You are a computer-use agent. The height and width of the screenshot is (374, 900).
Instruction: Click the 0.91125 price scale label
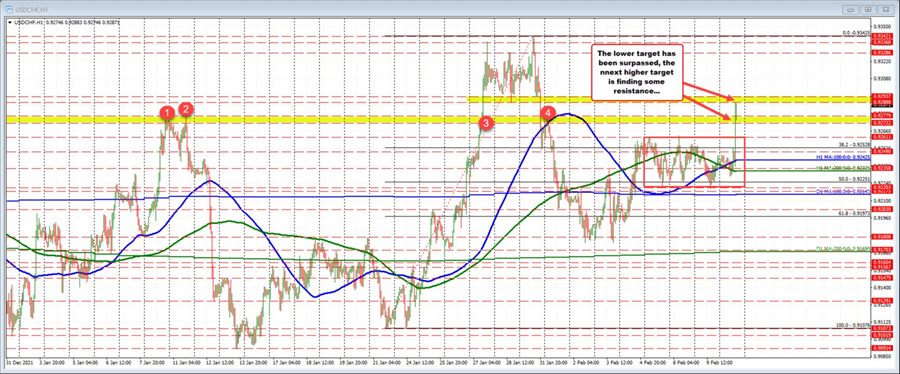click(x=881, y=321)
